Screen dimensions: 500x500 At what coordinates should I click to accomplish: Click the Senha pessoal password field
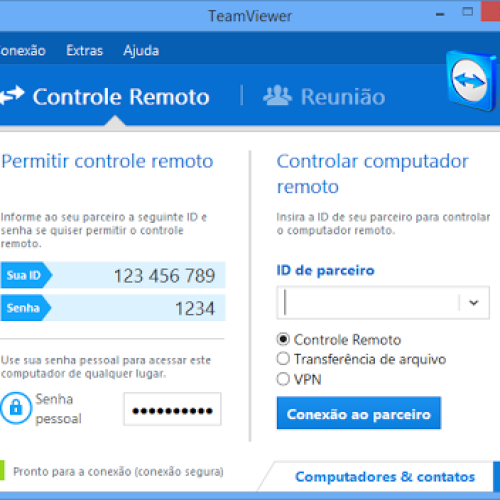(x=172, y=409)
